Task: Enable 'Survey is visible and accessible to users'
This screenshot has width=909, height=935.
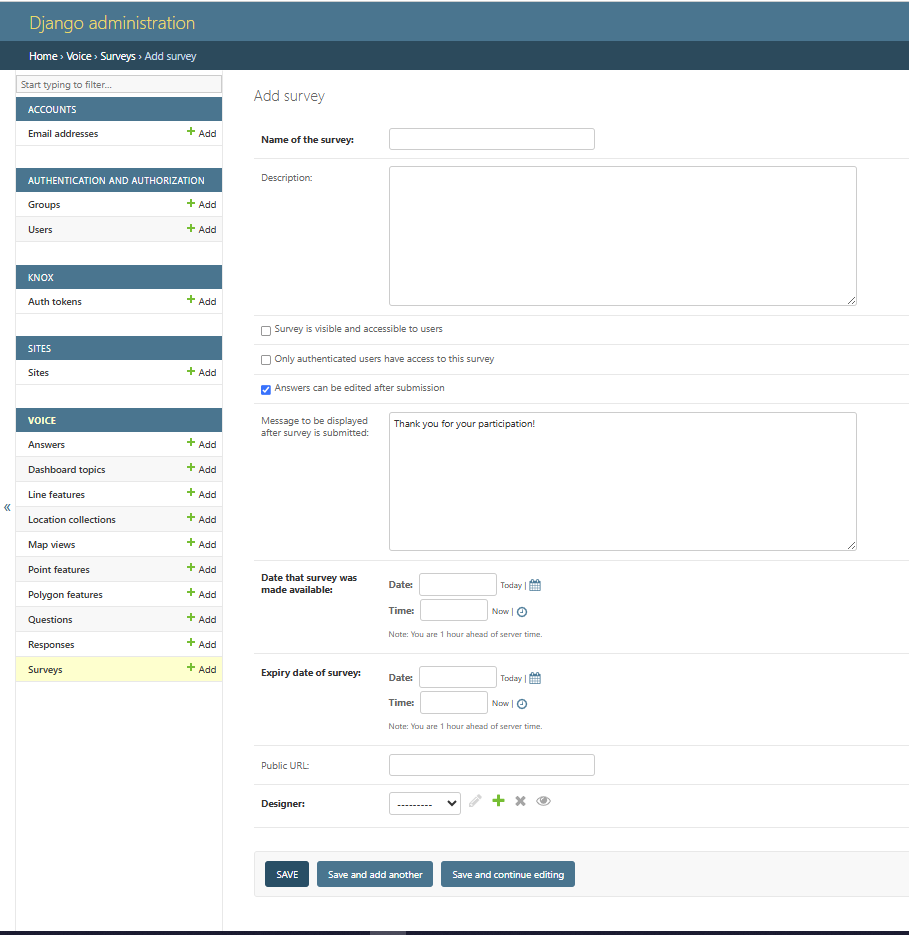Action: coord(265,329)
